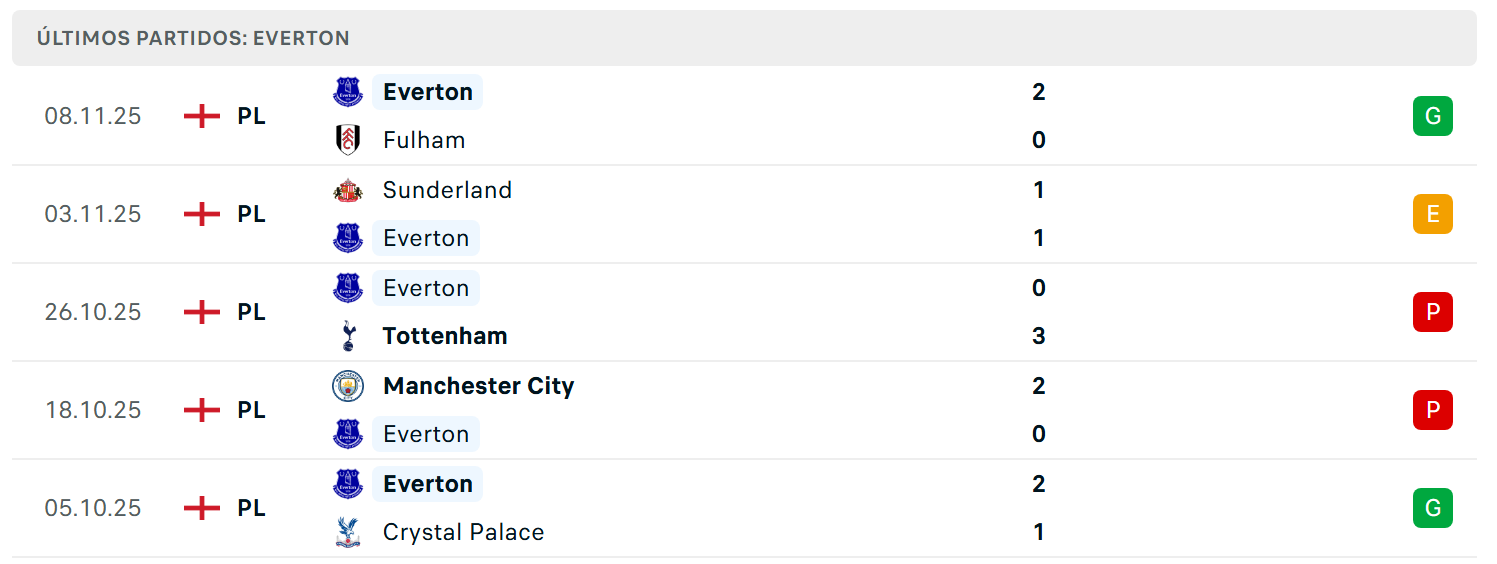The height and width of the screenshot is (564, 1497).
Task: Click red P badge for Tottenham match
Action: click(x=1432, y=312)
